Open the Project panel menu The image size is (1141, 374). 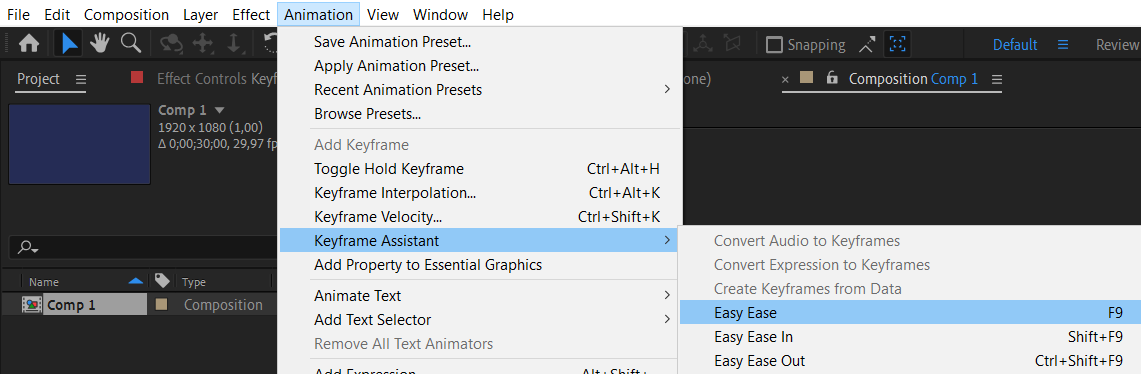pos(81,79)
